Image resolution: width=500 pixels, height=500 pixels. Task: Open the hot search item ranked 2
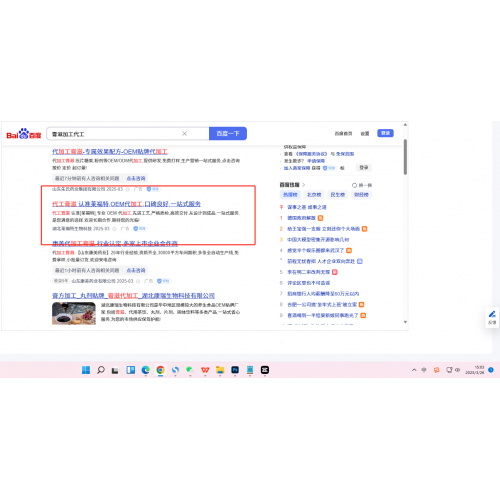click(323, 229)
